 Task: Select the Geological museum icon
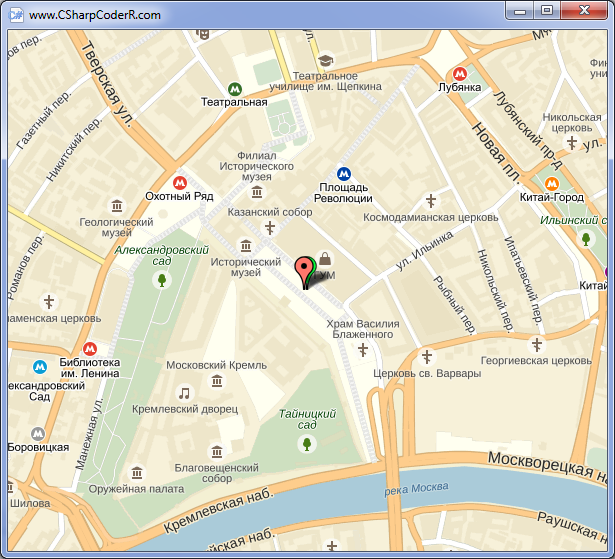click(x=117, y=206)
